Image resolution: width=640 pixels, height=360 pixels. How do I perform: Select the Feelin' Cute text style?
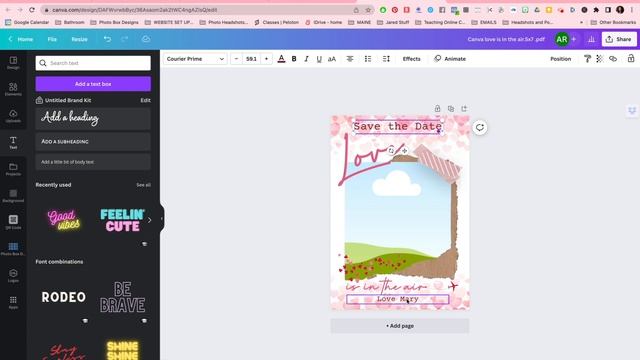pyautogui.click(x=122, y=220)
